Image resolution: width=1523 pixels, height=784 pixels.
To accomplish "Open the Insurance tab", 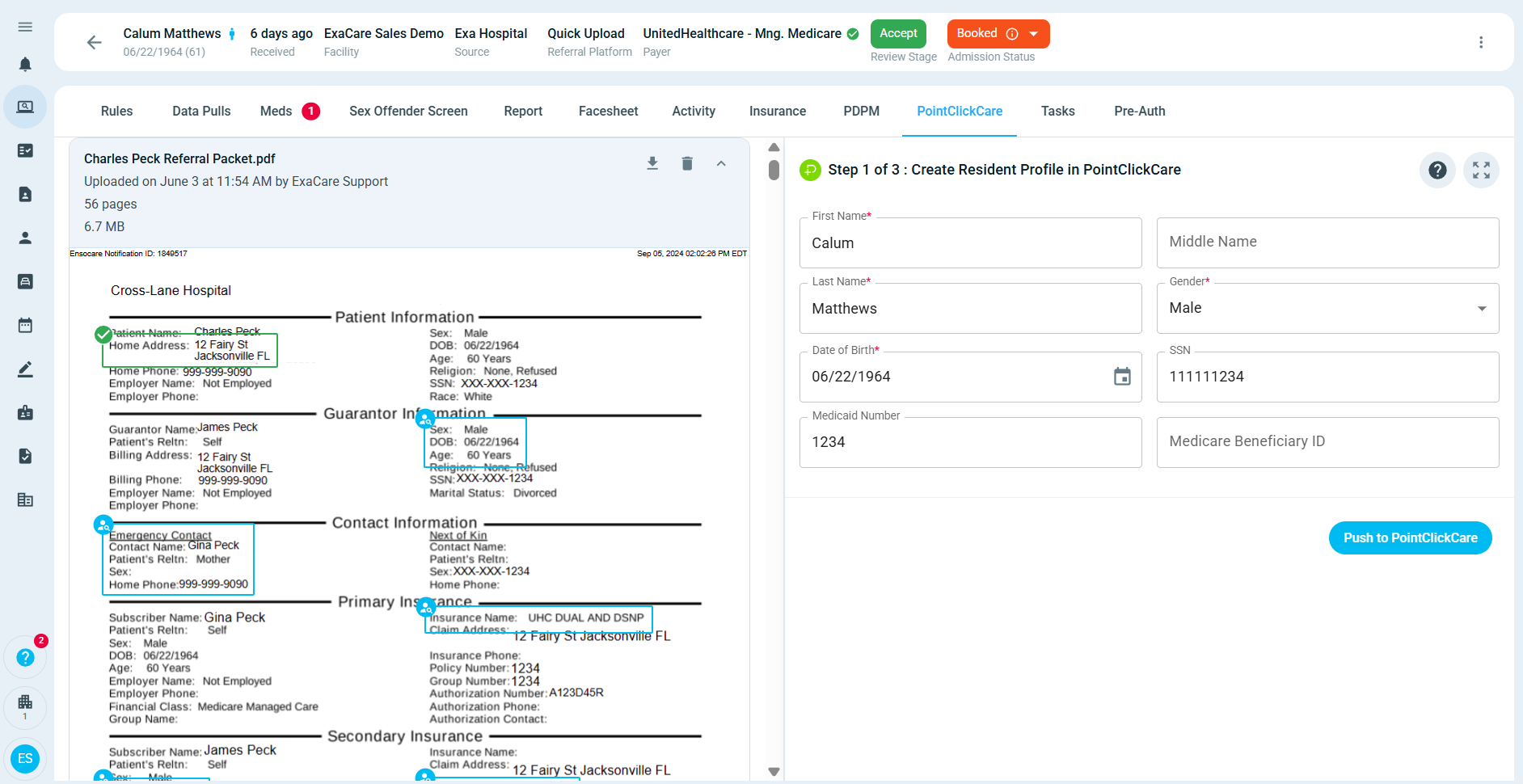I will (x=778, y=112).
